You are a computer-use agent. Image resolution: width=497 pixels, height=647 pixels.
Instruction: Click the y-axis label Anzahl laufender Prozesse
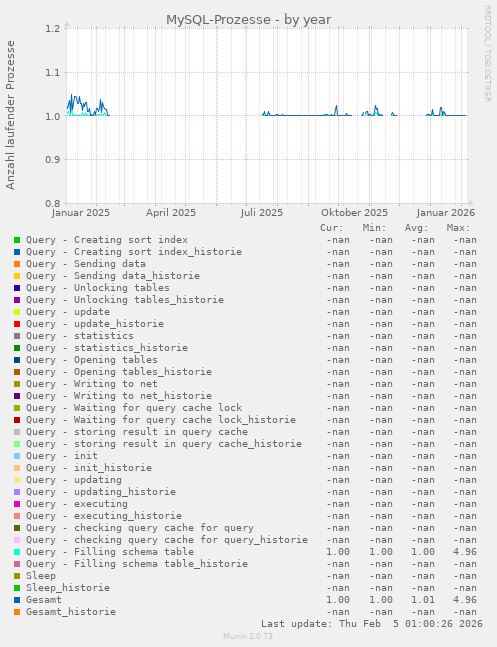[x=10, y=115]
